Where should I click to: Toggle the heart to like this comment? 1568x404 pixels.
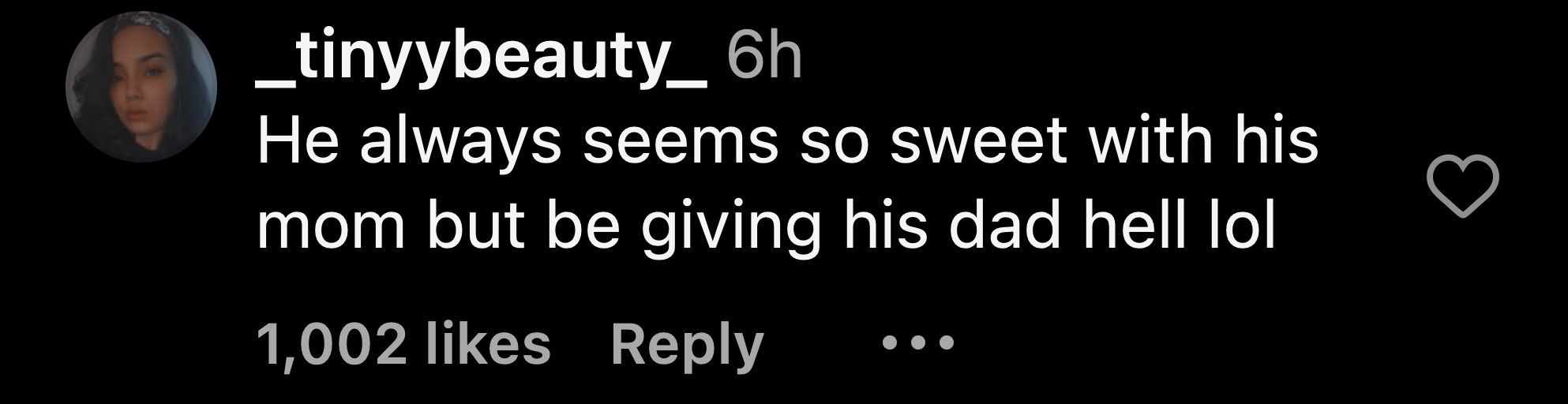[1463, 187]
